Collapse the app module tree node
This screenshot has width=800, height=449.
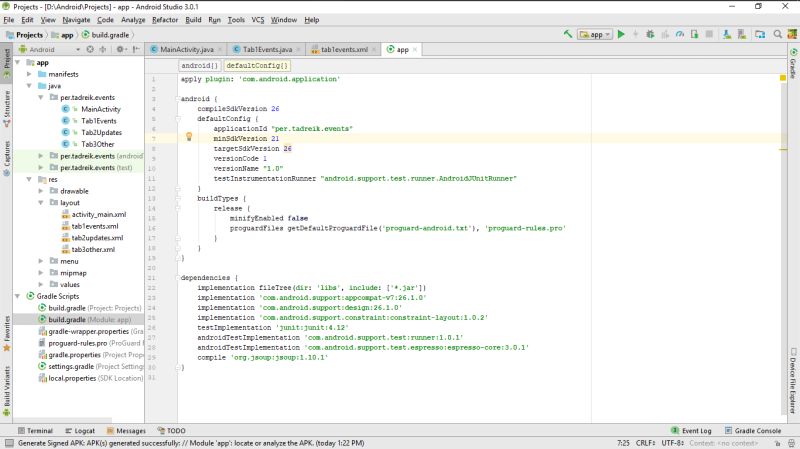[18, 62]
